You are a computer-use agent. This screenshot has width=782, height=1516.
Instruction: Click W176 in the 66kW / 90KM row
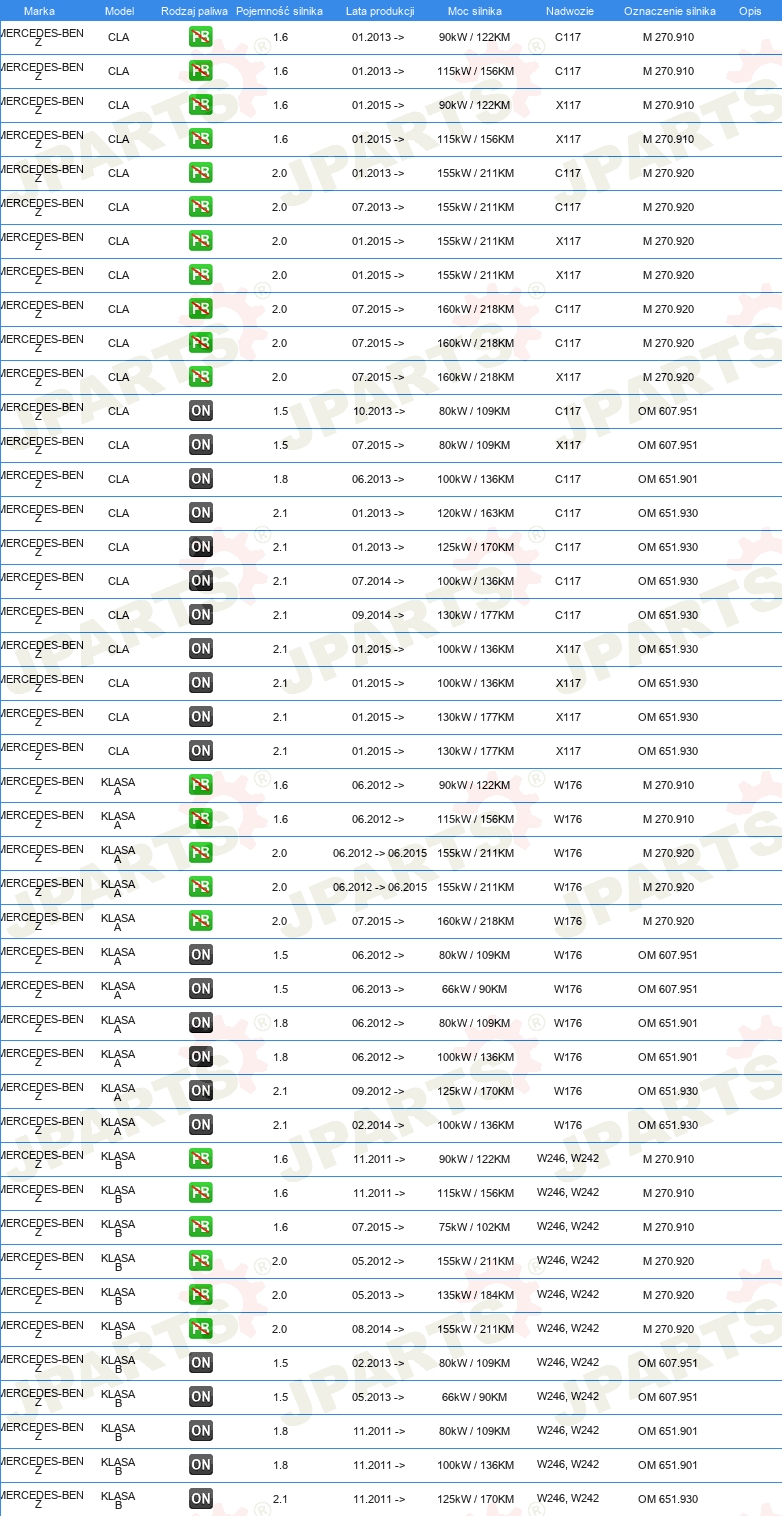point(568,989)
